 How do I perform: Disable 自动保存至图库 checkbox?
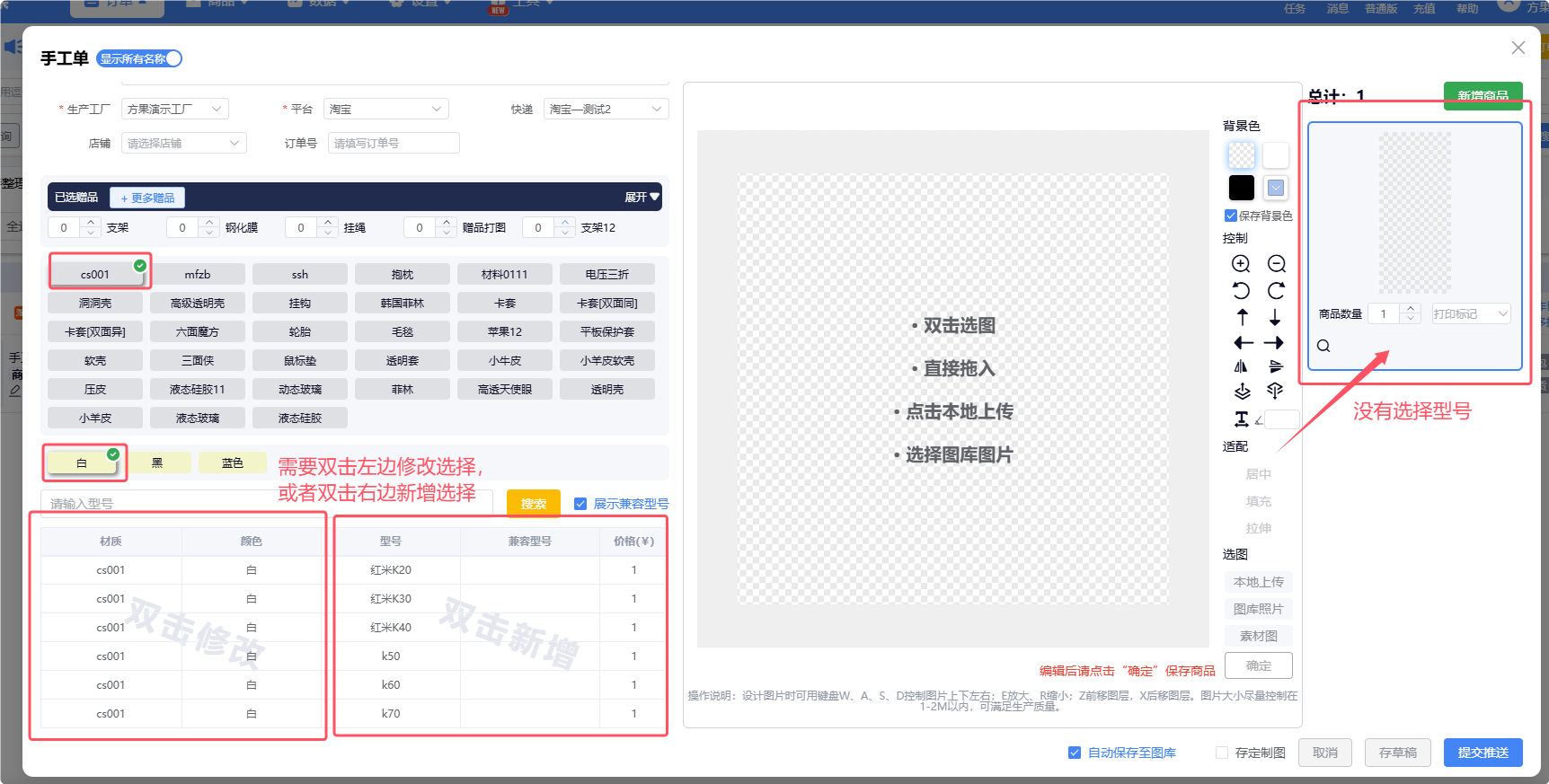tap(1075, 753)
